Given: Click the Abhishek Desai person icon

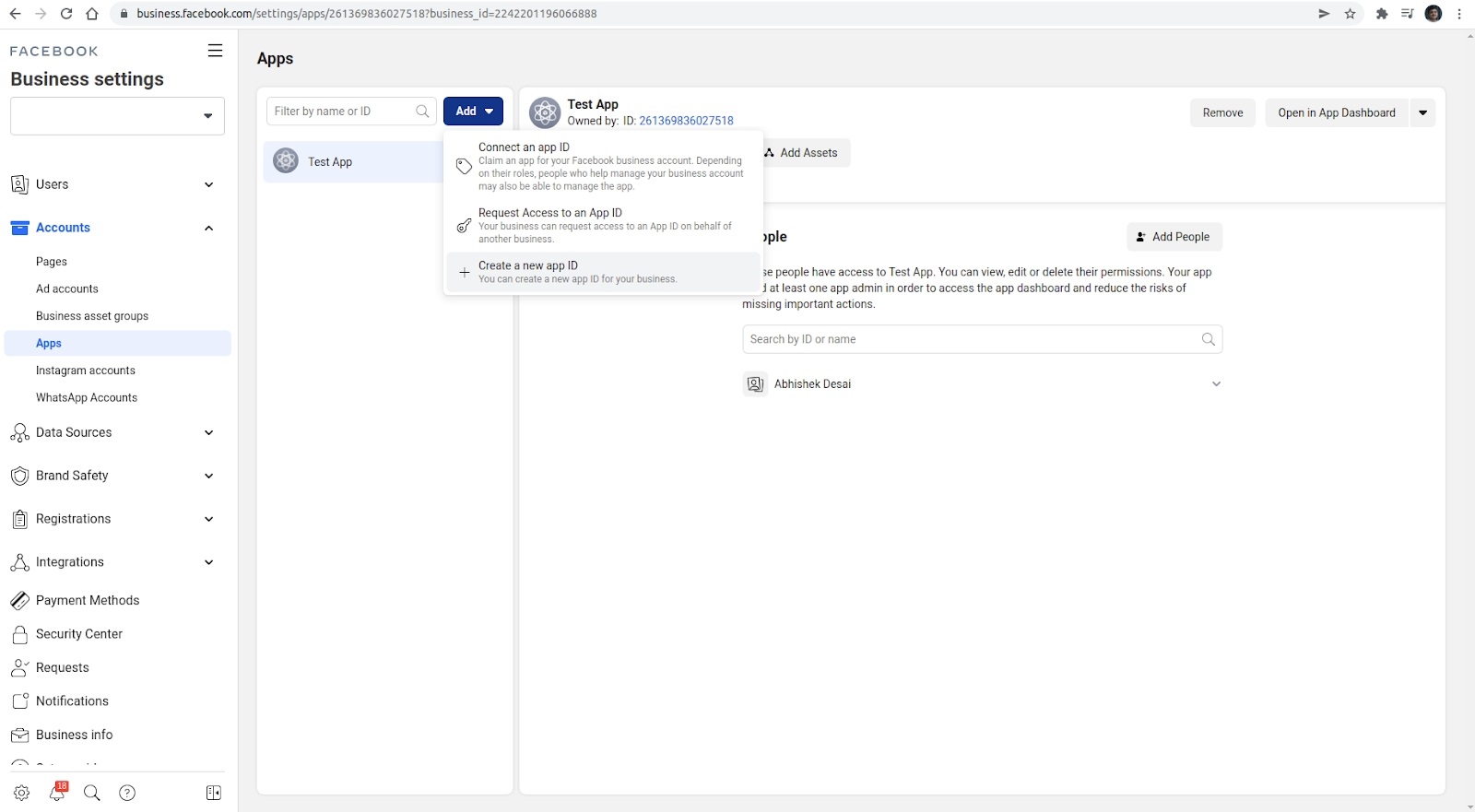Looking at the screenshot, I should tap(755, 384).
